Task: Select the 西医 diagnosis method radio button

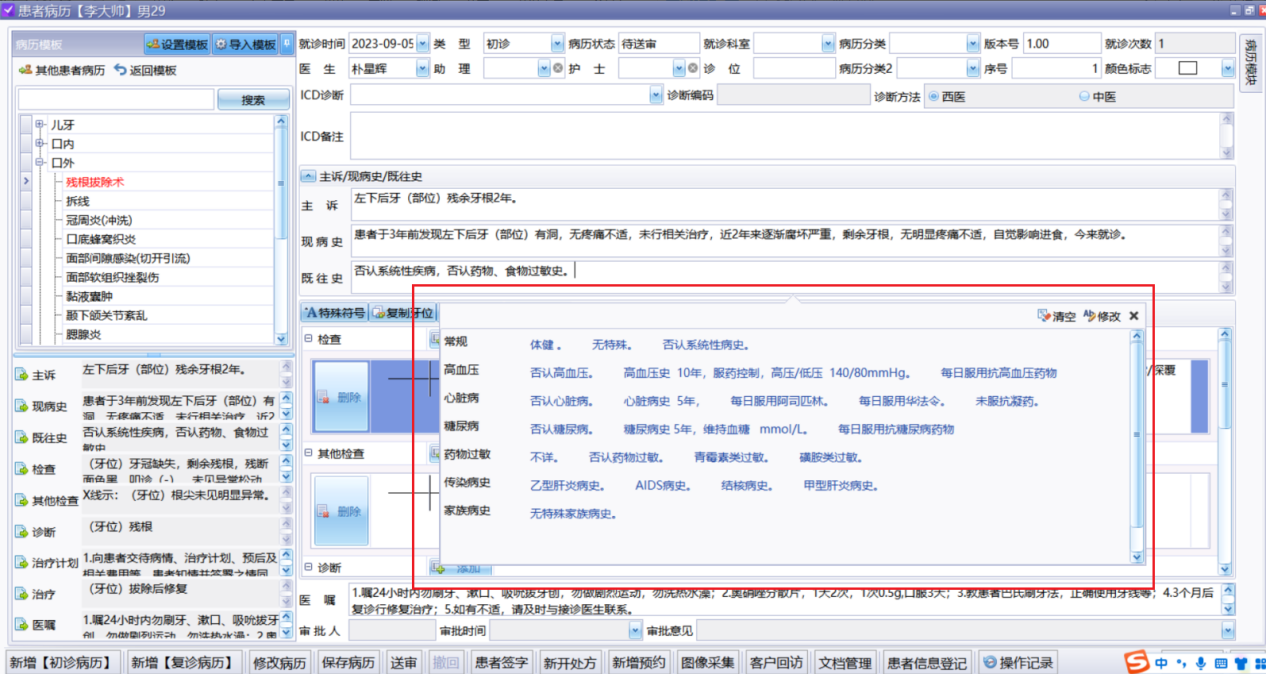Action: point(933,97)
